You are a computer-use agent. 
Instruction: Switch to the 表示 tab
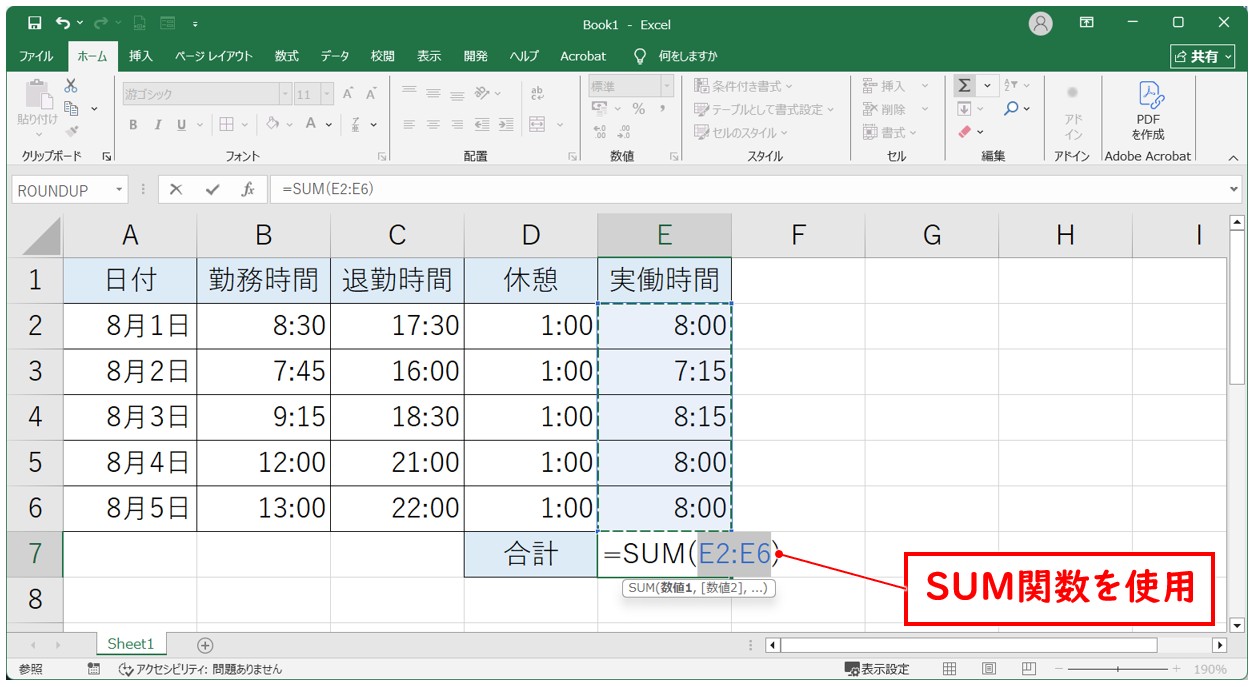coord(429,56)
